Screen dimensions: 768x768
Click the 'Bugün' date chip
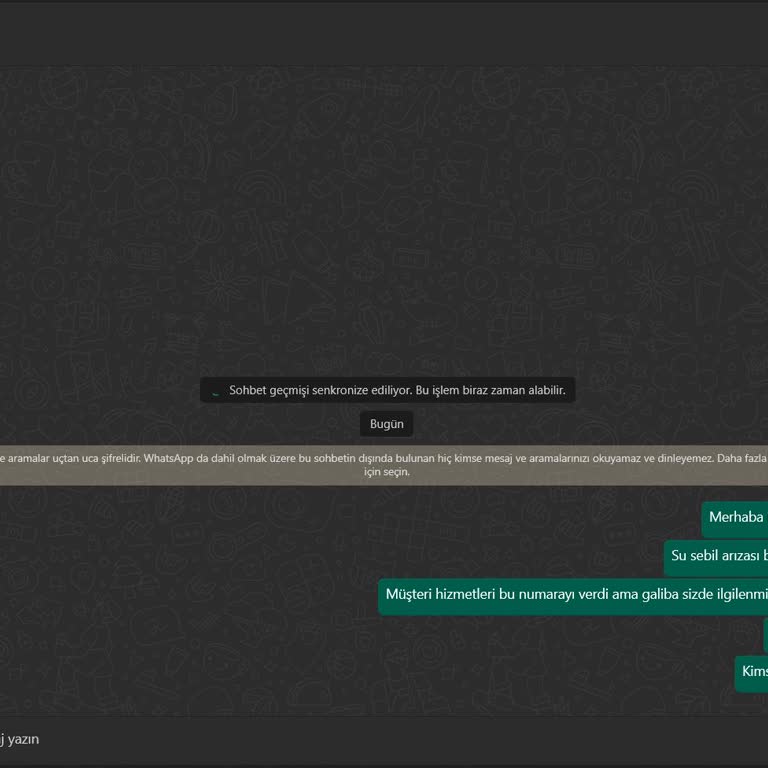point(386,424)
